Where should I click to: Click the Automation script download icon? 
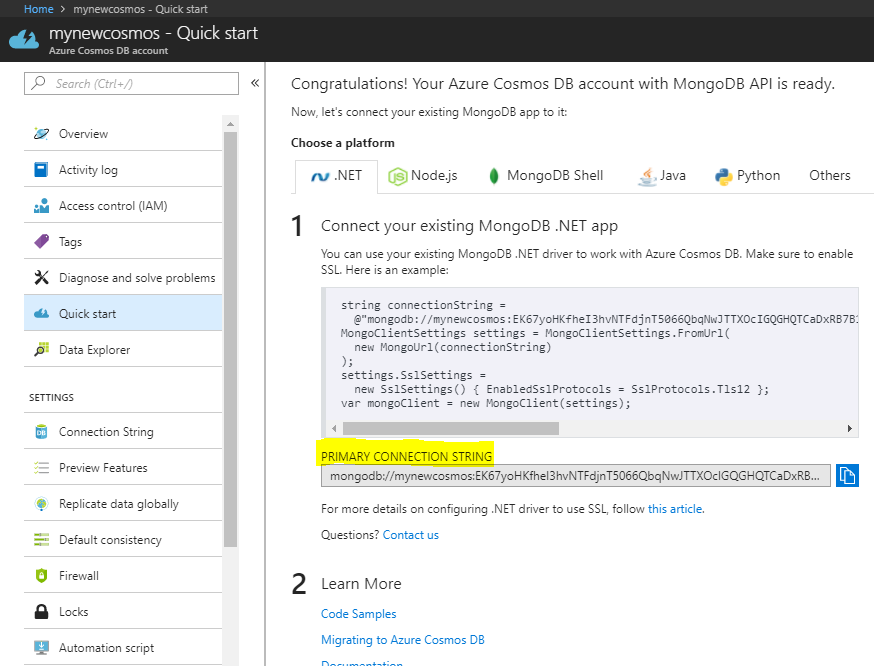[x=41, y=647]
